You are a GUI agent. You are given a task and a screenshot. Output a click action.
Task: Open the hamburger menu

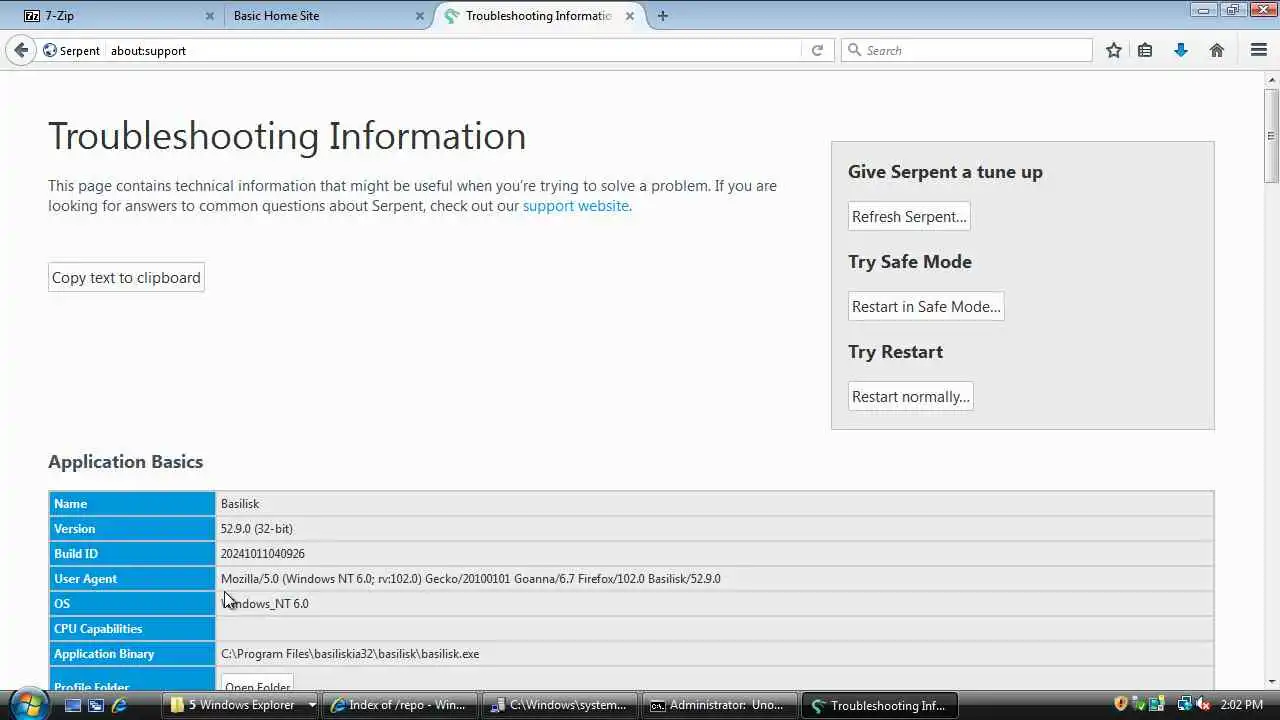tap(1259, 50)
